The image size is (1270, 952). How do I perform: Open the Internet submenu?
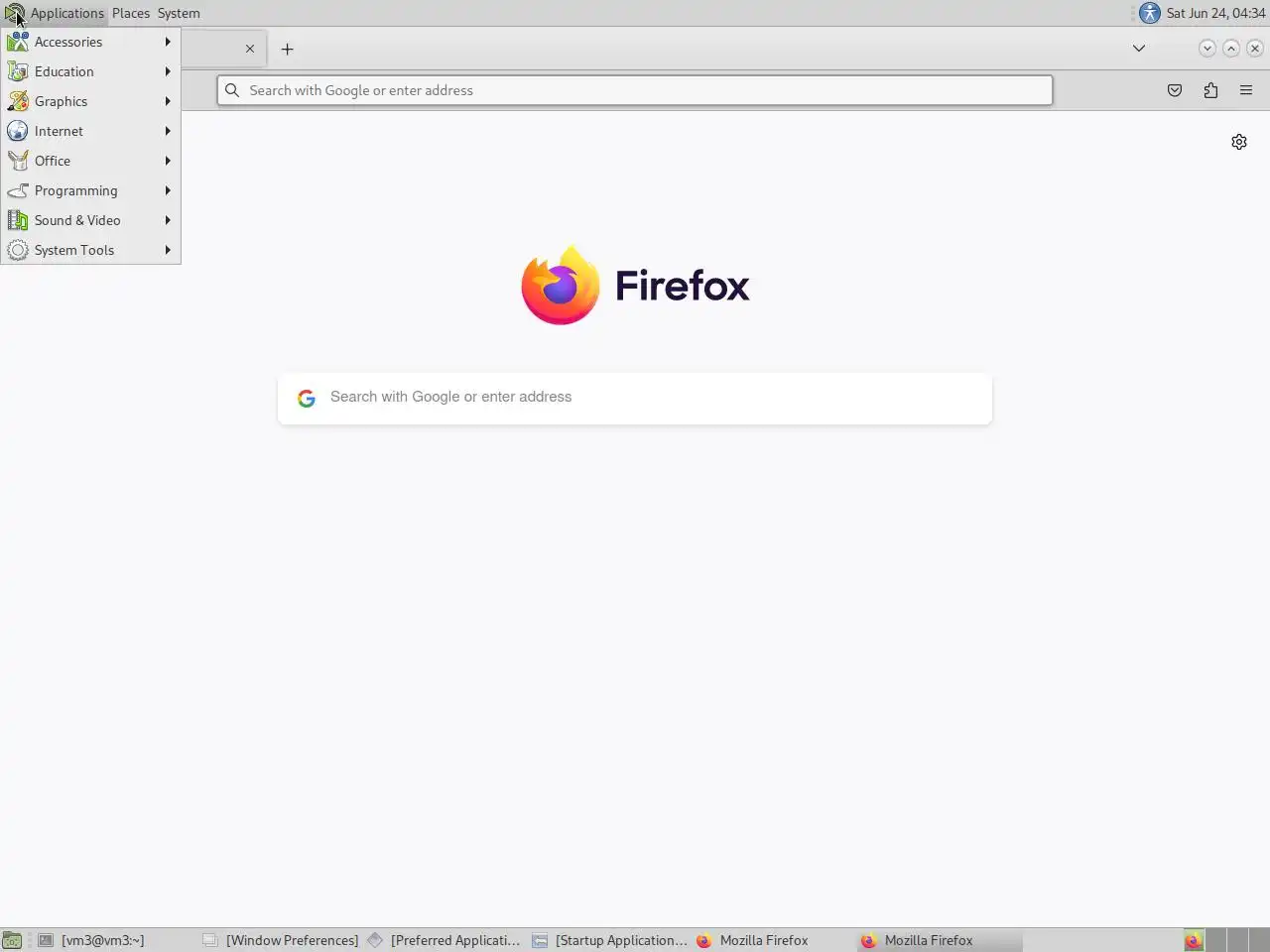point(90,131)
